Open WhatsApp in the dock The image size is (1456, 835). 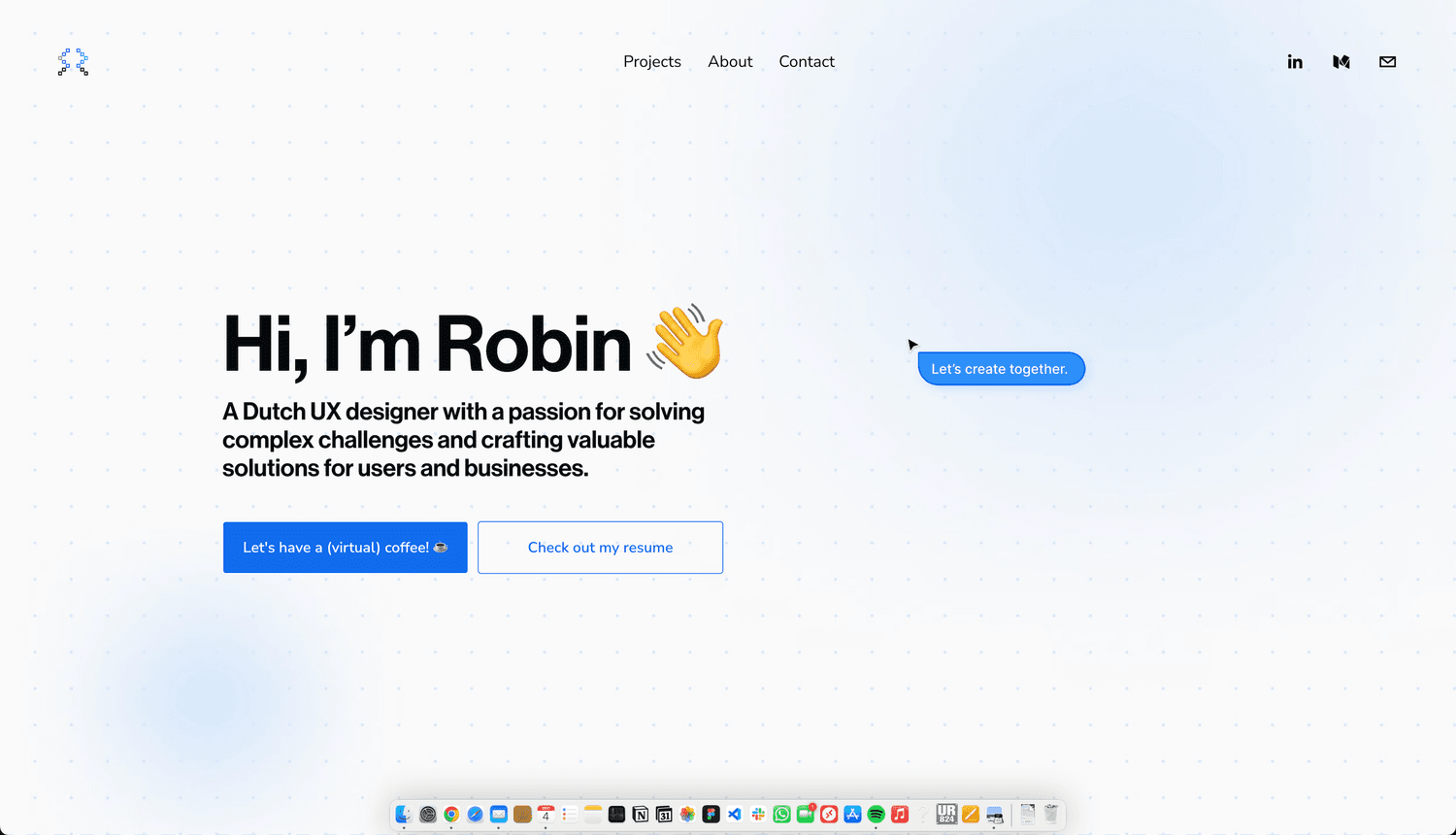tap(781, 815)
